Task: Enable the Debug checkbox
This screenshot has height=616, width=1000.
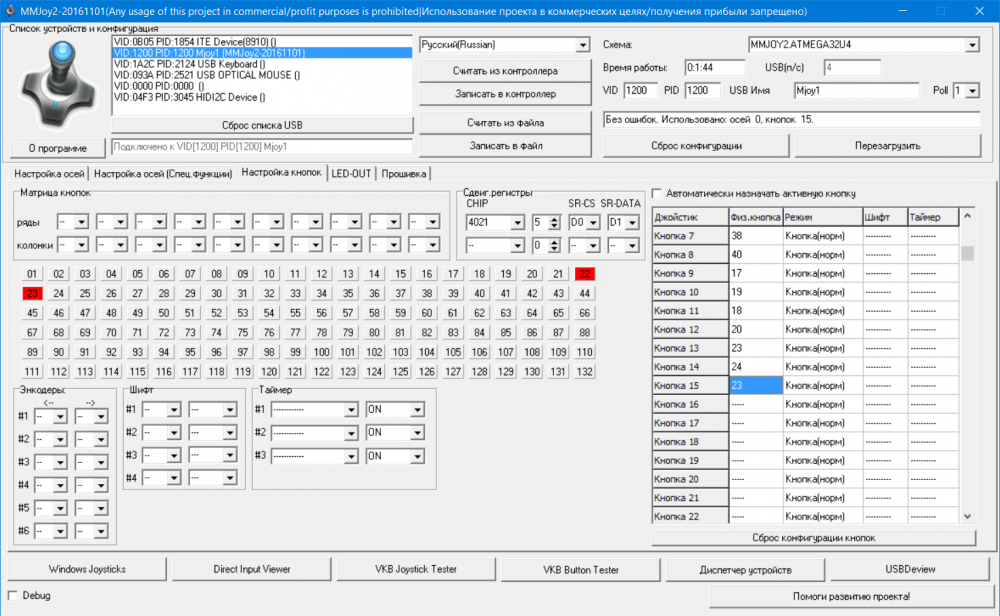Action: (14, 595)
